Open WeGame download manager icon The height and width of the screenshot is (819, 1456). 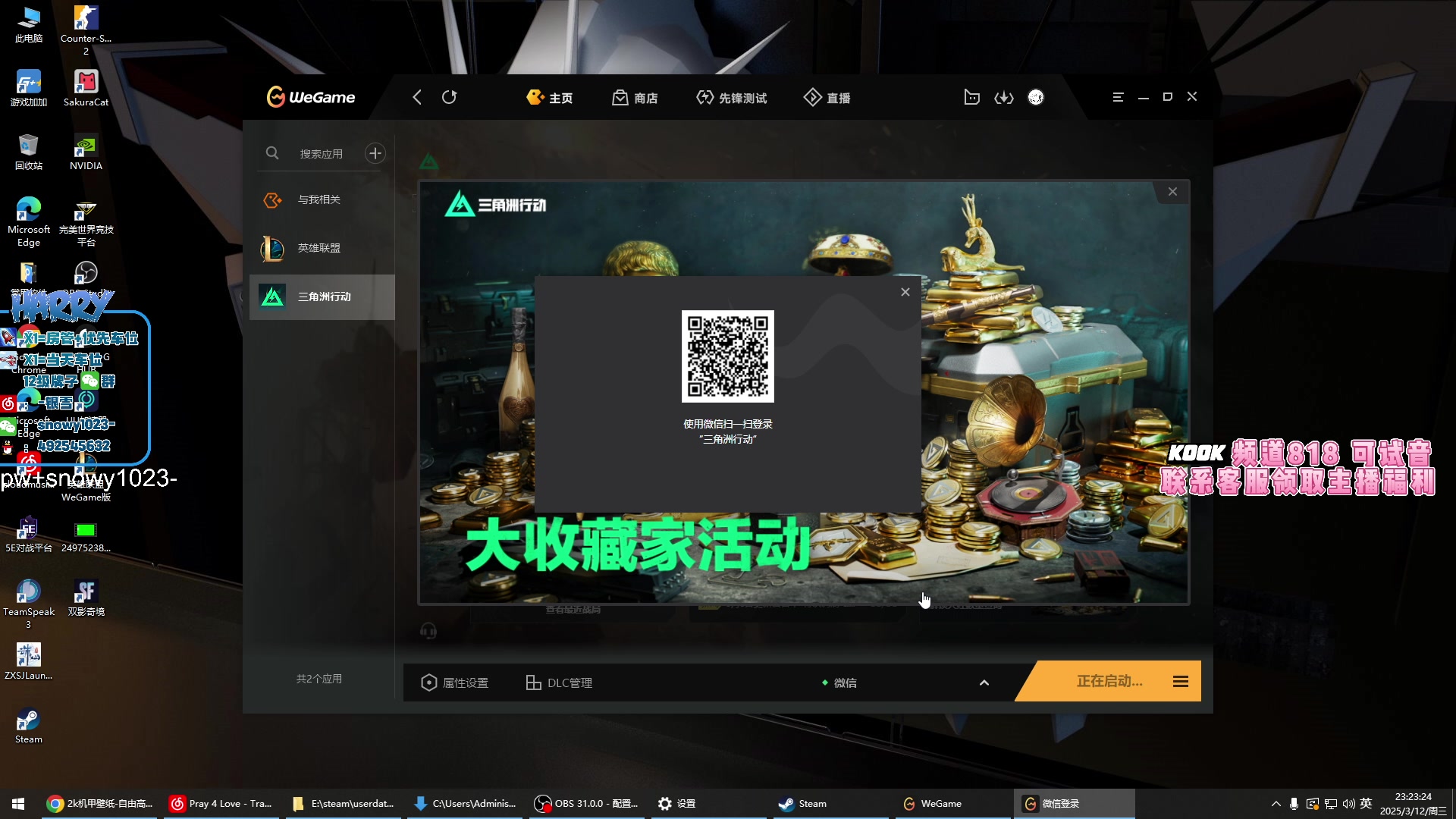1004,97
